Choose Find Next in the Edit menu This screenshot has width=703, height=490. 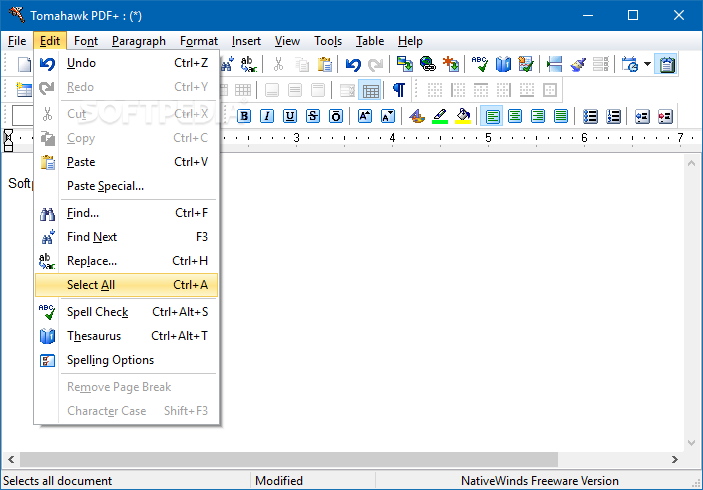click(126, 237)
